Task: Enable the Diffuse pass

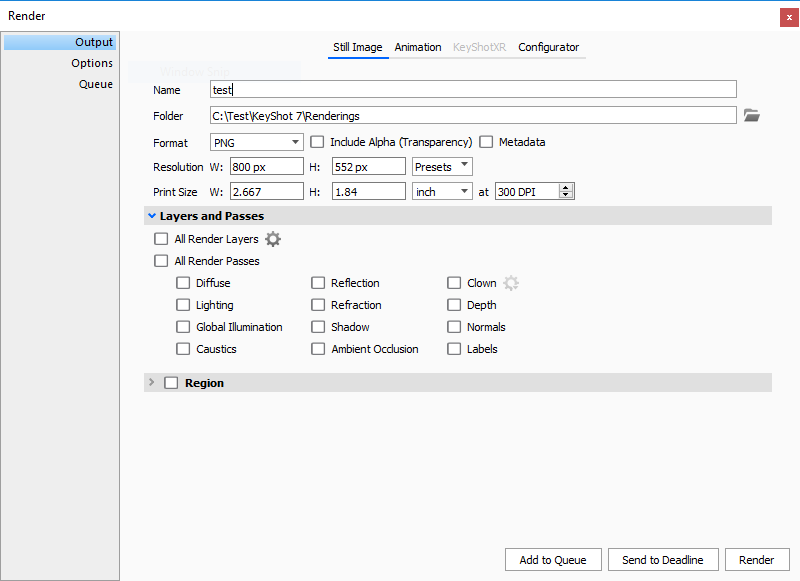Action: click(x=183, y=283)
